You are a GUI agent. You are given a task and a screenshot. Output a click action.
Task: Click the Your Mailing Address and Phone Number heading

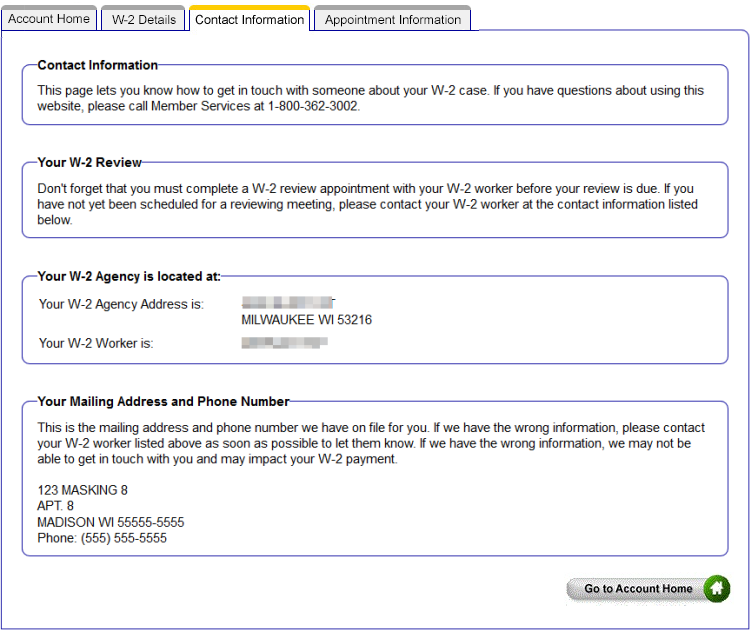click(x=163, y=402)
